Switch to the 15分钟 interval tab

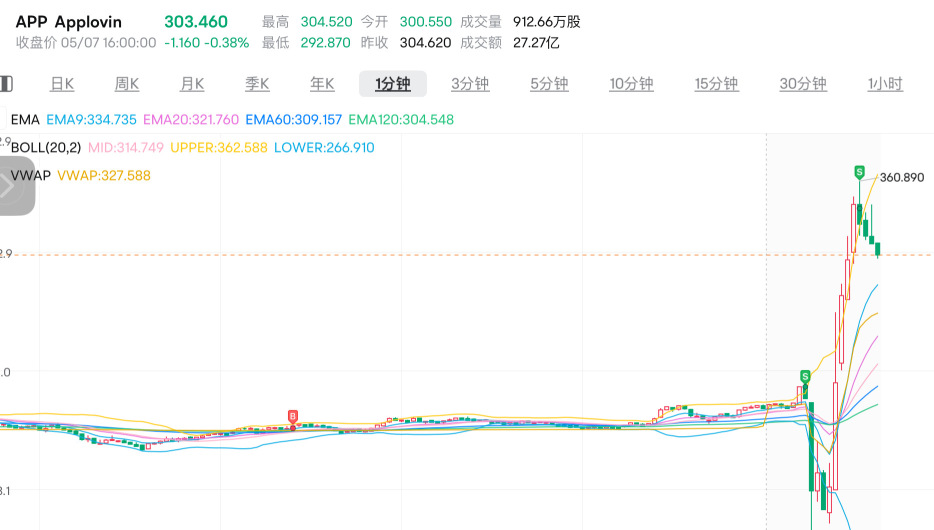click(x=717, y=84)
